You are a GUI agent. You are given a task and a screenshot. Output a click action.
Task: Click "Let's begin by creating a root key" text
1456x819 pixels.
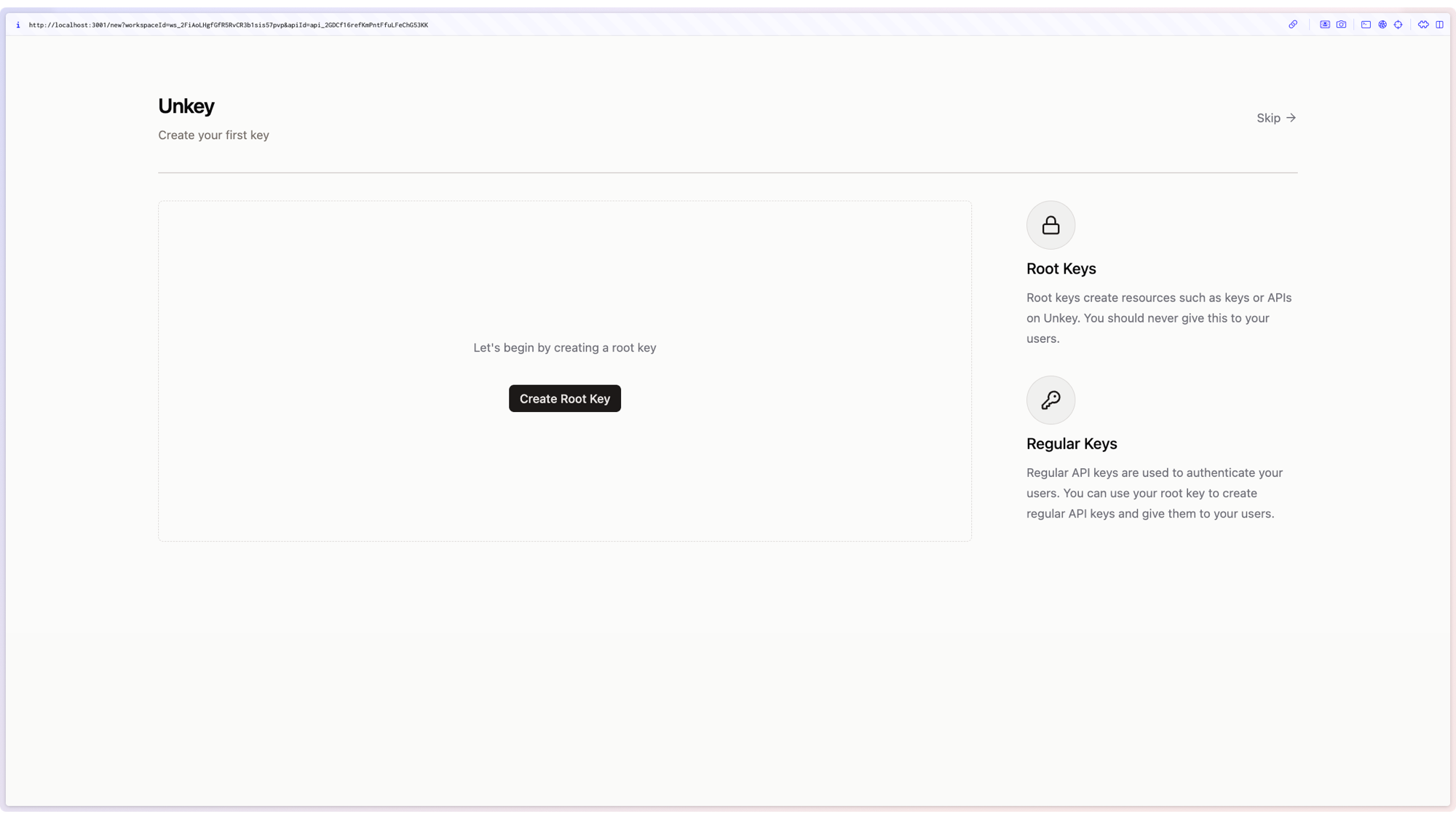565,348
